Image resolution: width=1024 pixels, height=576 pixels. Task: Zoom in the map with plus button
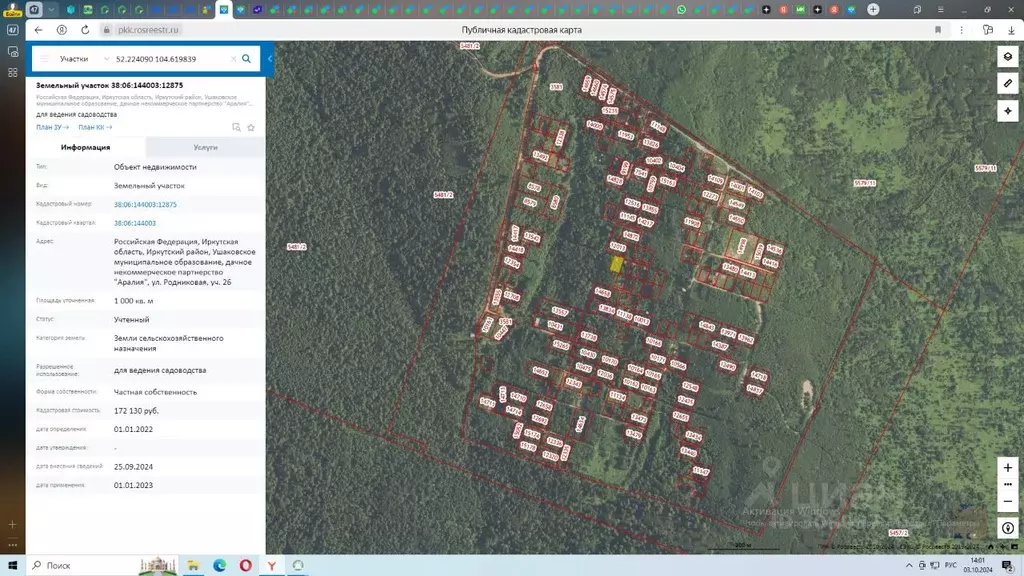pyautogui.click(x=1007, y=468)
